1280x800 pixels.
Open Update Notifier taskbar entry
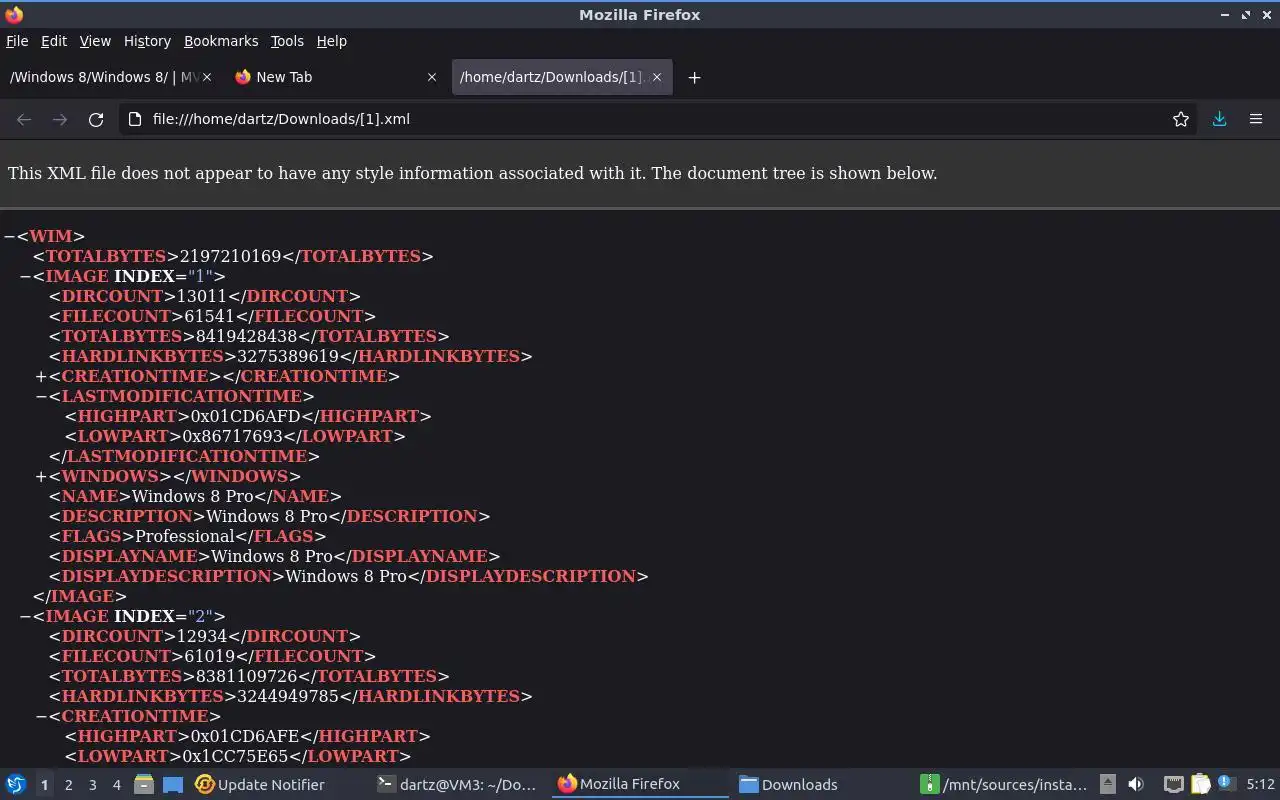point(260,785)
